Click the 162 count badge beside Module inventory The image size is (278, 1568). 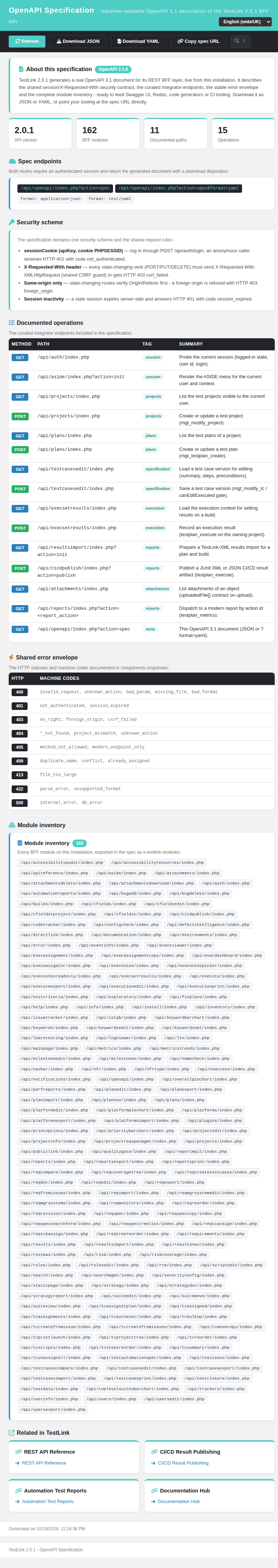(79, 843)
